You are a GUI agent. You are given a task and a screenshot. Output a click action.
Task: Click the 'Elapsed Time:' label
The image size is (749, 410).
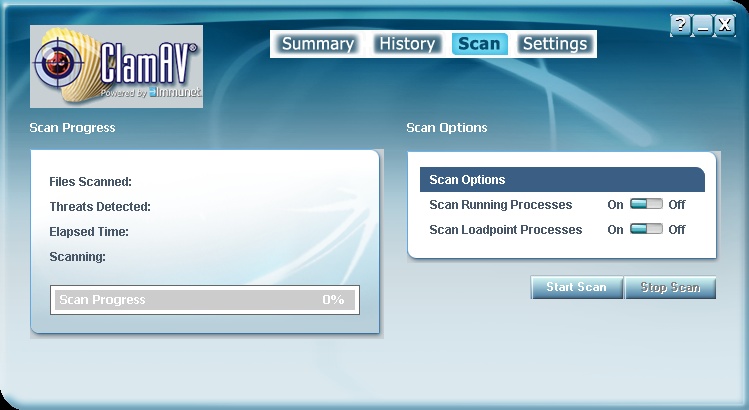(89, 232)
